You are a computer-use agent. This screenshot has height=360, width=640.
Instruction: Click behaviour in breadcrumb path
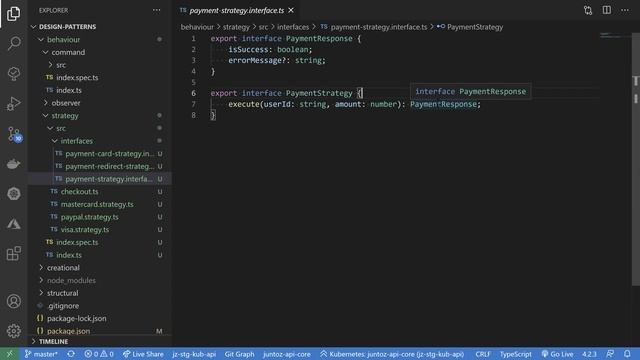[x=197, y=27]
